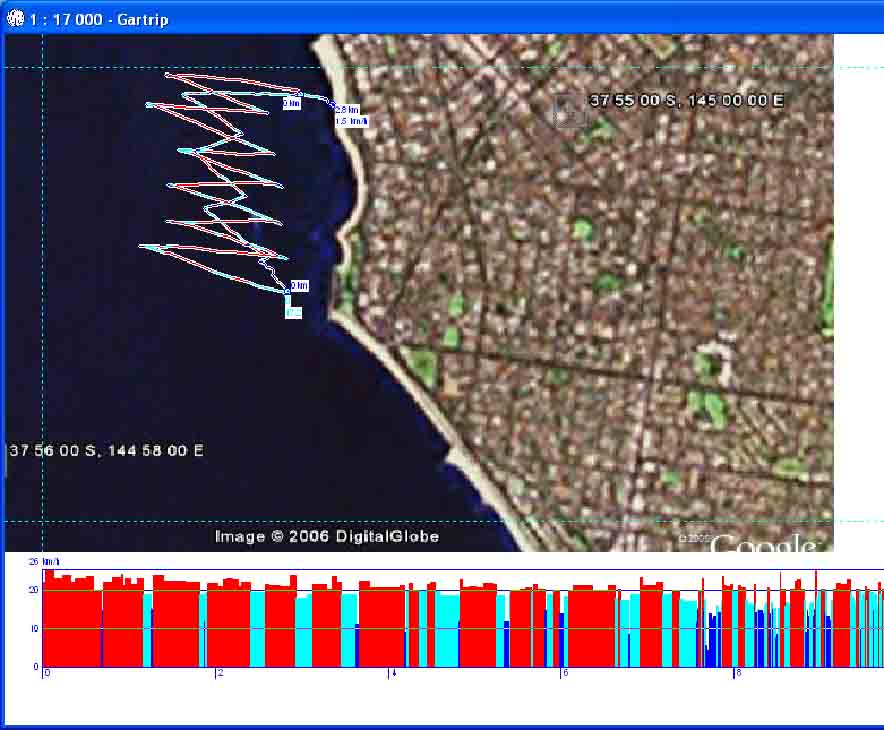This screenshot has width=884, height=730.
Task: Click the '37 55 00 S, 145 00 00 E' label
Action: coord(686,101)
